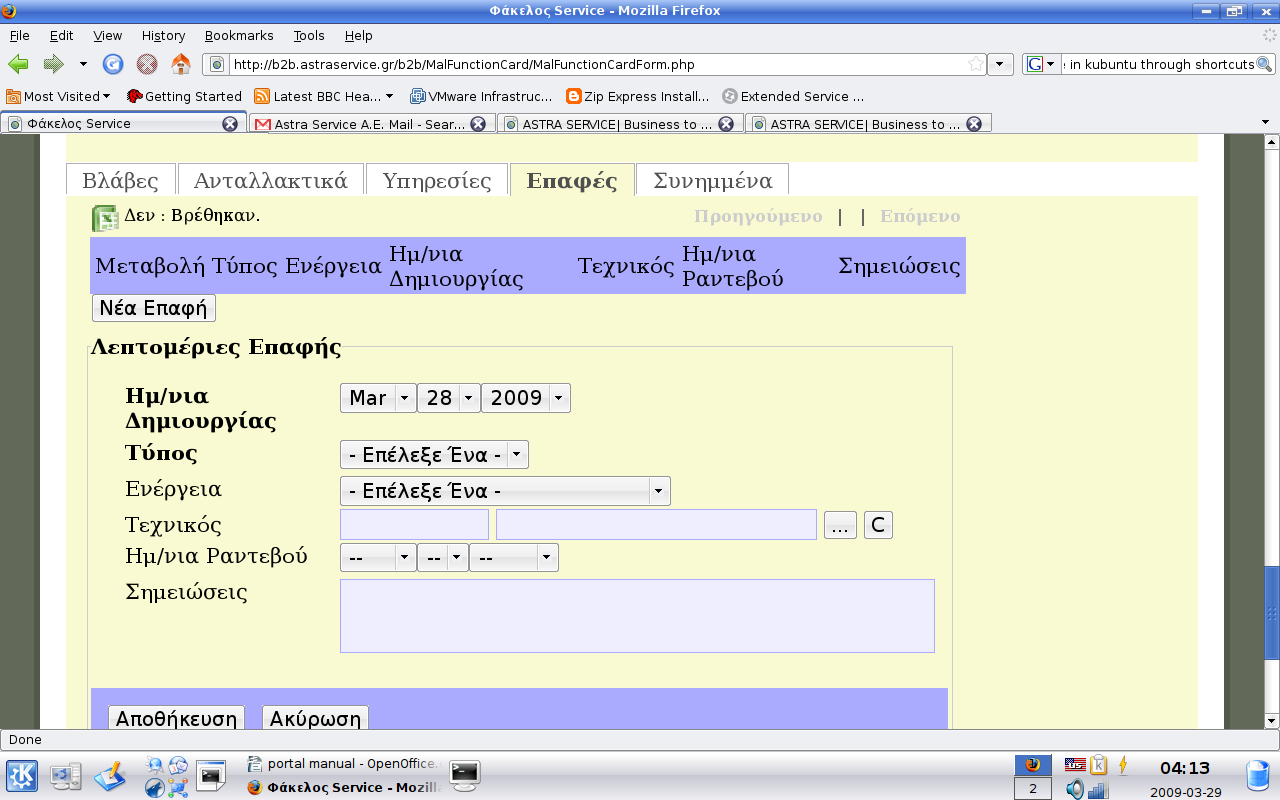Image resolution: width=1280 pixels, height=800 pixels.
Task: Click the Νέα Επαφή button
Action: click(x=153, y=308)
